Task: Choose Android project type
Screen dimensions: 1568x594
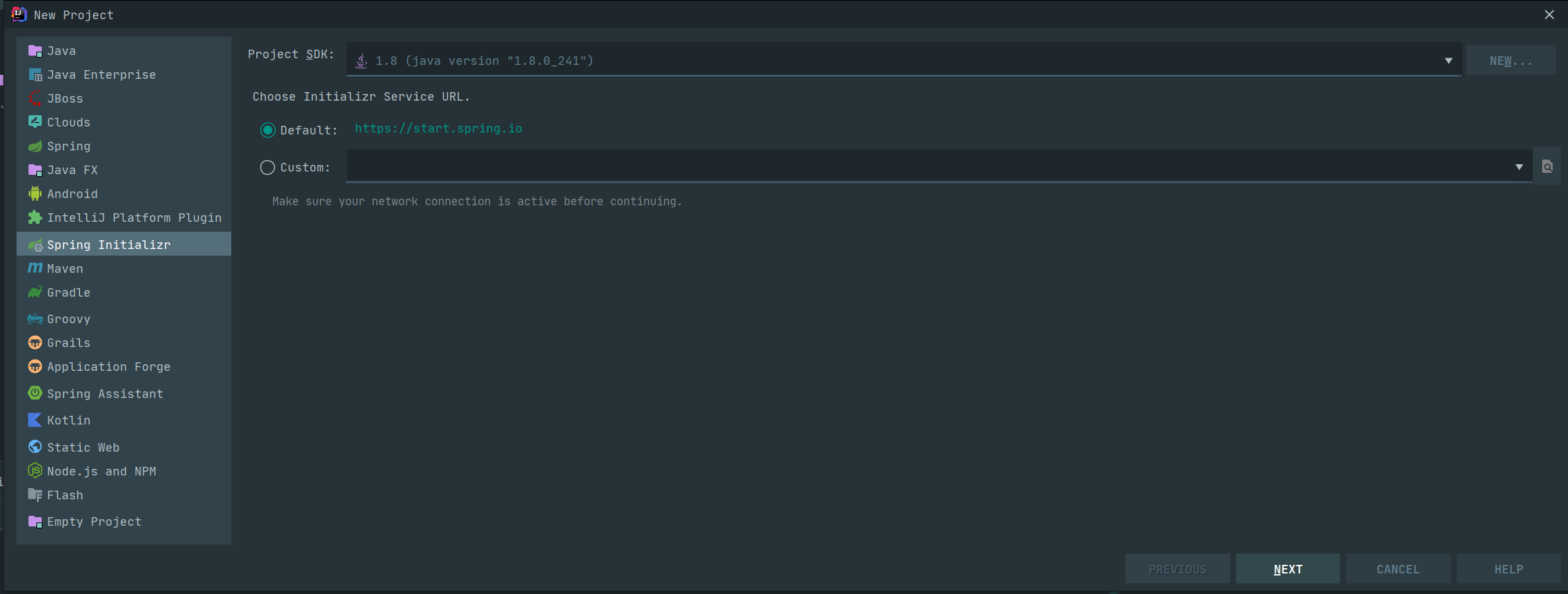Action: [x=124, y=193]
